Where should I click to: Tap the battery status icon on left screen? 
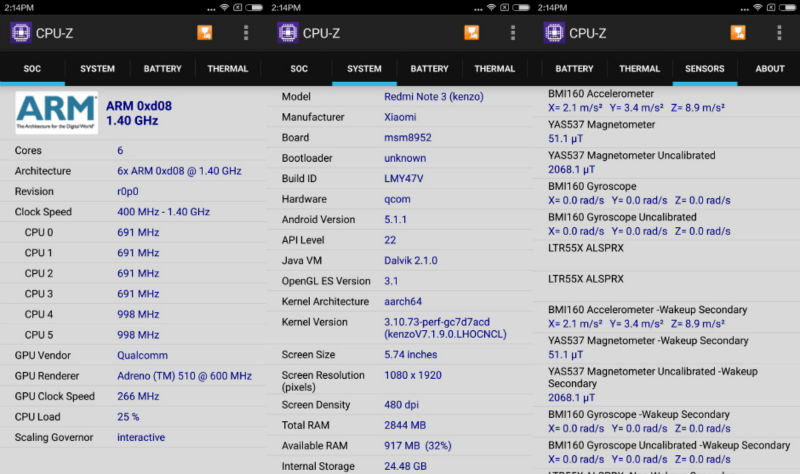(x=254, y=7)
